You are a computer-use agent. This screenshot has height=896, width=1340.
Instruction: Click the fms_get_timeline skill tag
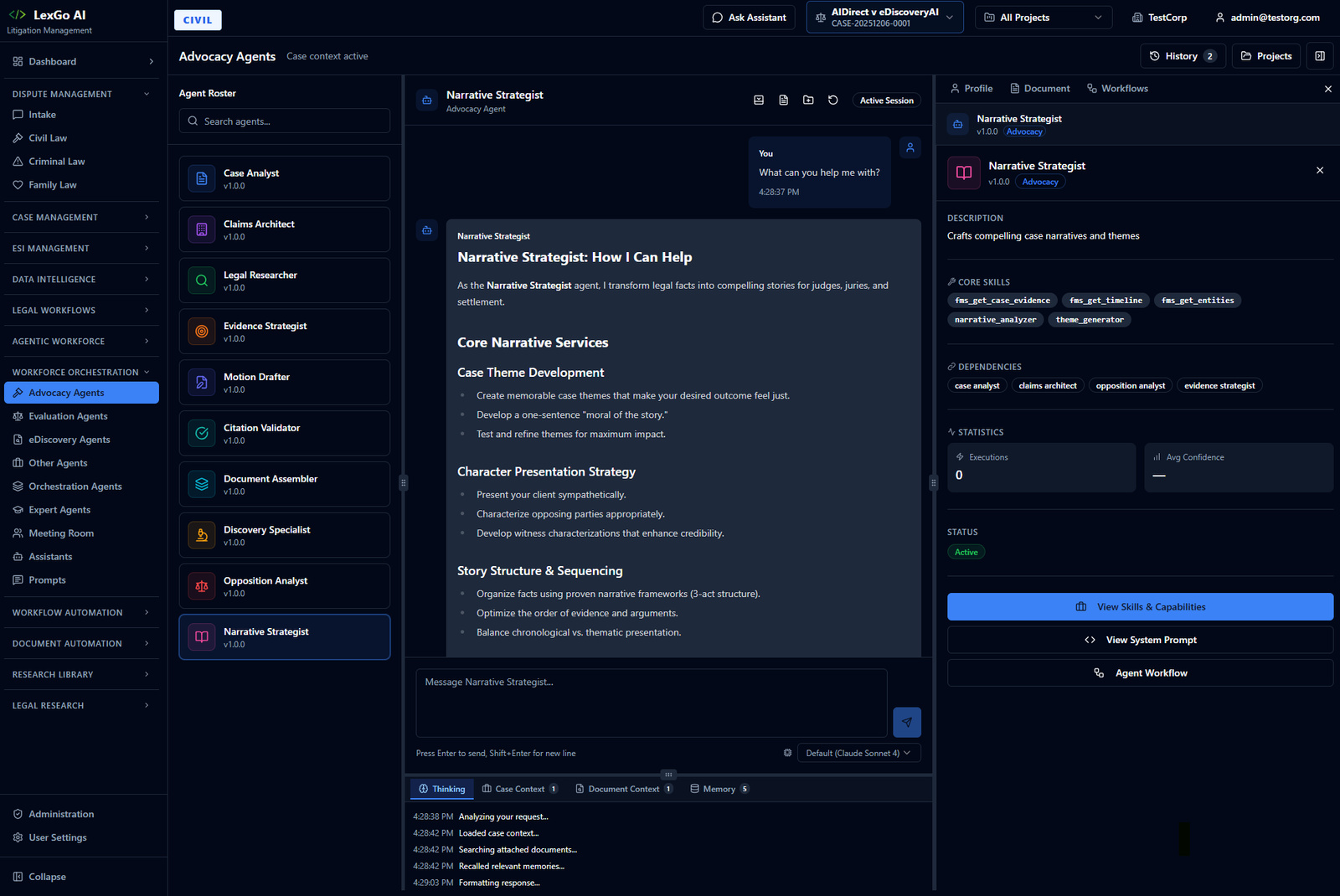1105,301
